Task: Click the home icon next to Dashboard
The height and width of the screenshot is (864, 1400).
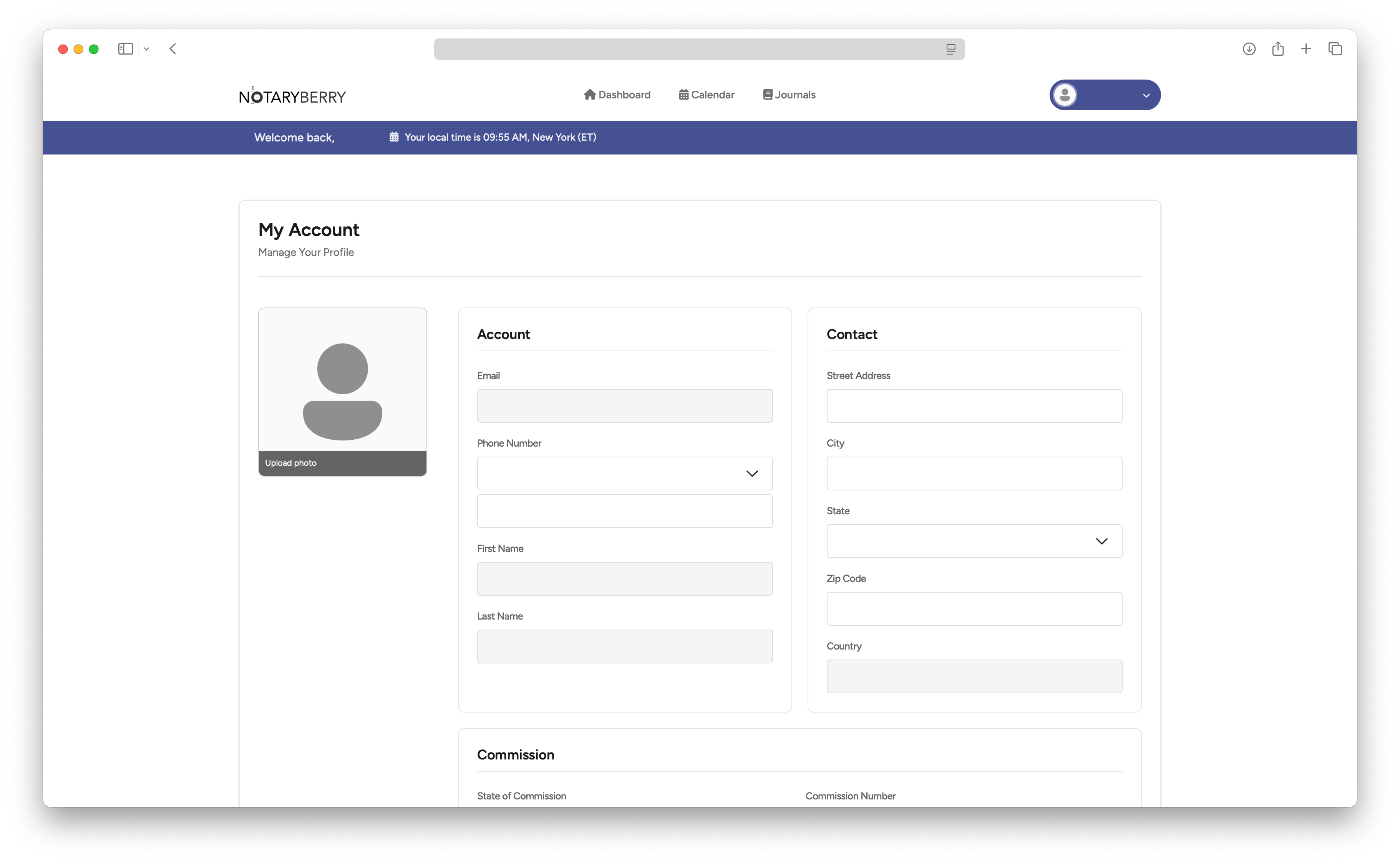Action: [591, 94]
